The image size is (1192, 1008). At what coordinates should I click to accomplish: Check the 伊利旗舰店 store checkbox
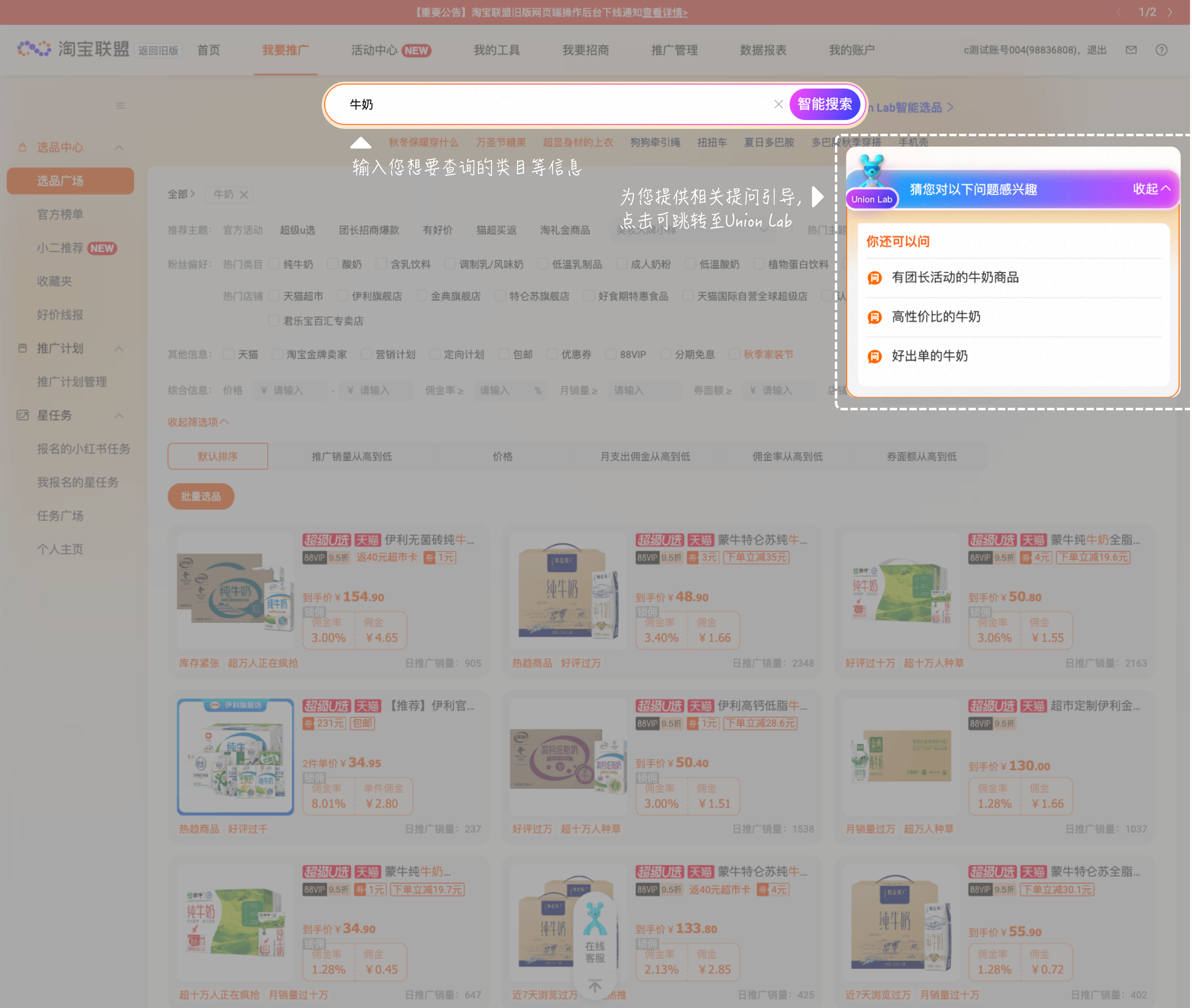click(x=343, y=295)
